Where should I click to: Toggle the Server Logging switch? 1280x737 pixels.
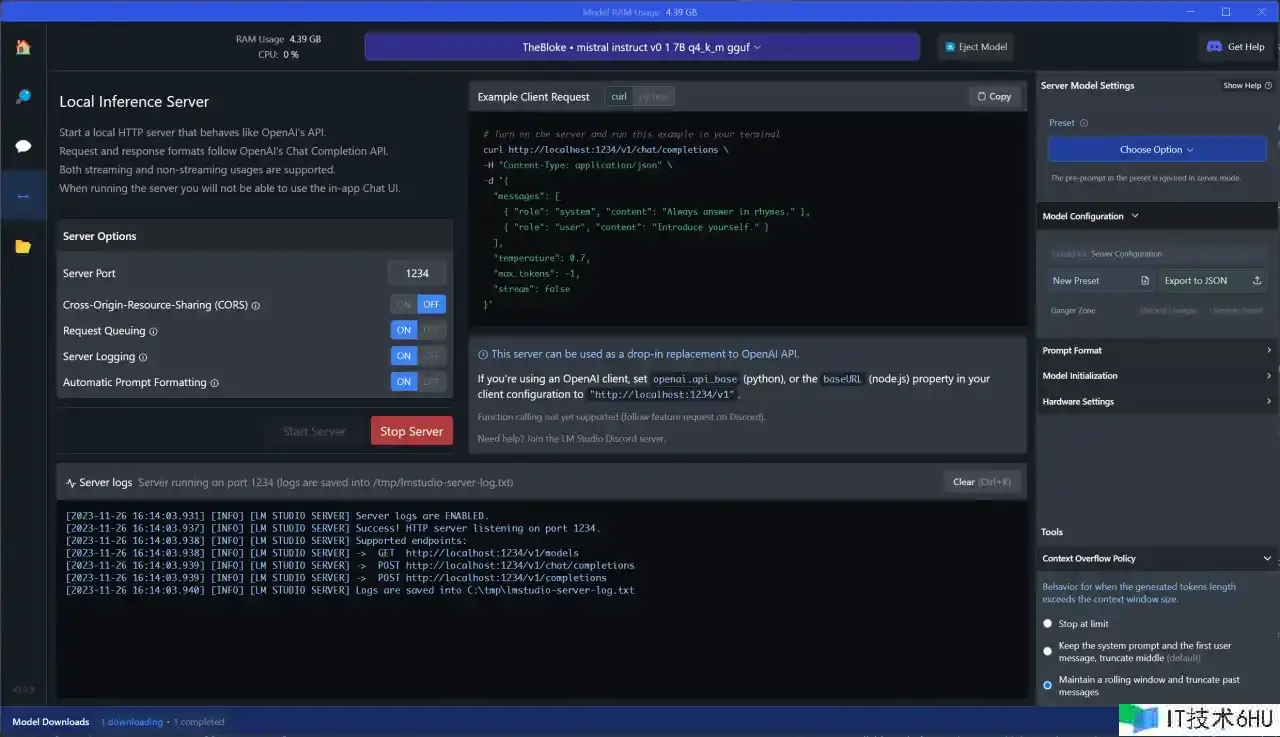tap(417, 356)
